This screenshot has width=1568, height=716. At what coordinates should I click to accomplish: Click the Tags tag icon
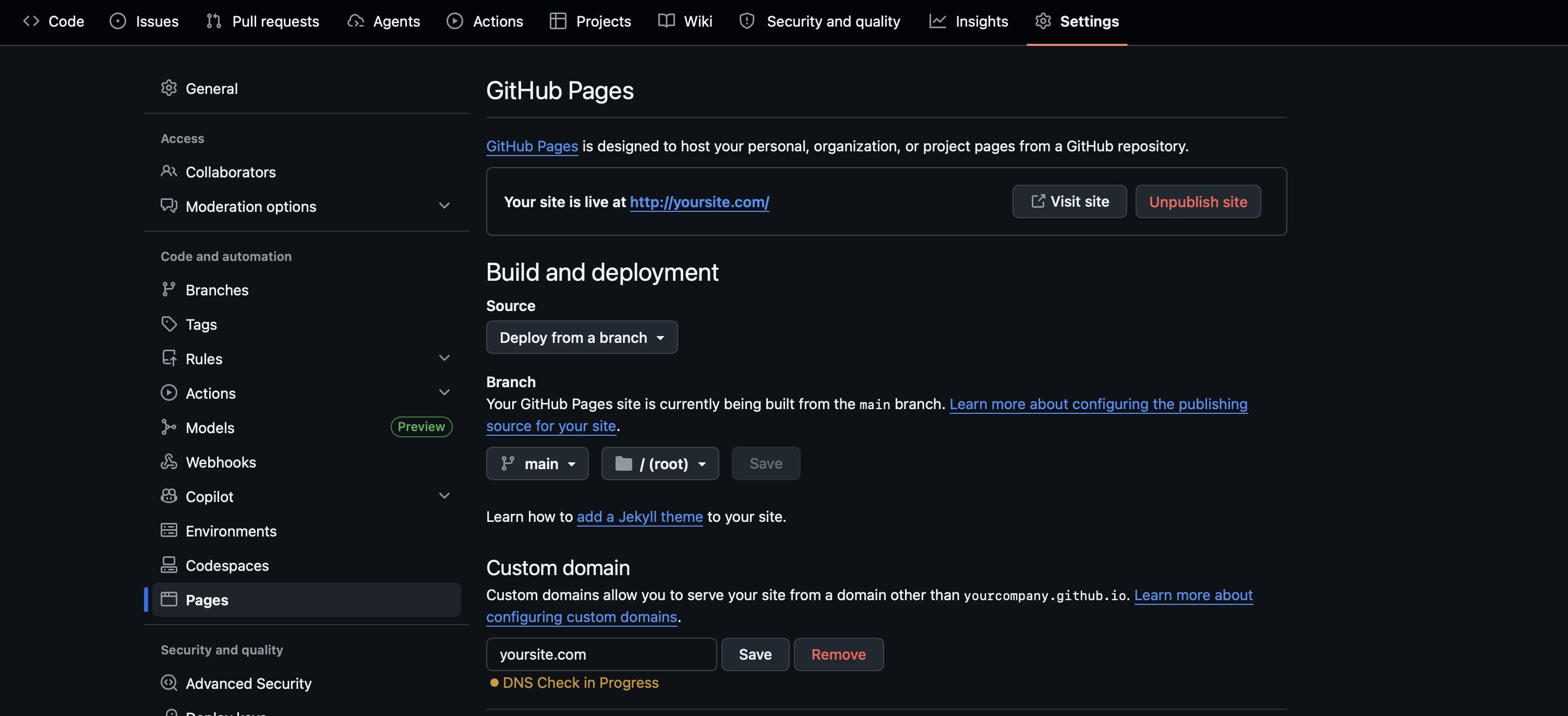[168, 324]
